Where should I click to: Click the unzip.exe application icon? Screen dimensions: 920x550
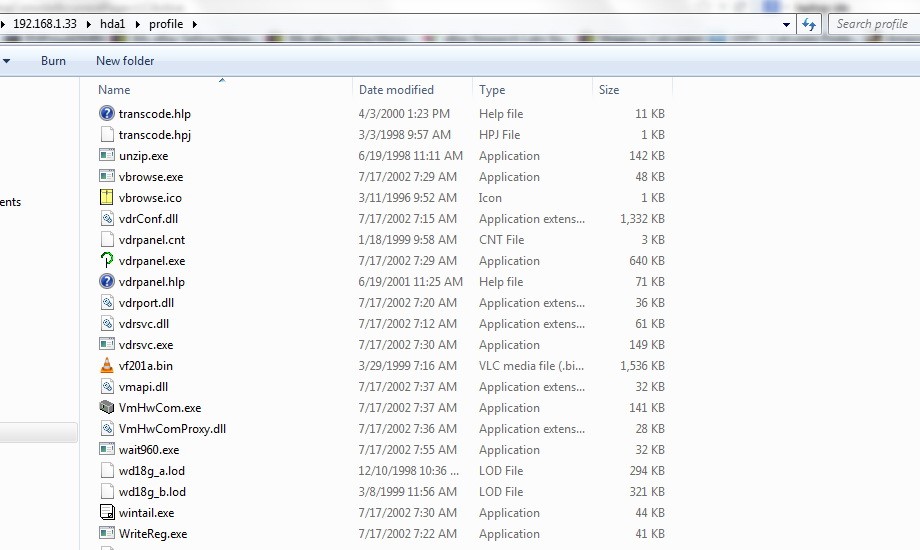click(x=107, y=156)
